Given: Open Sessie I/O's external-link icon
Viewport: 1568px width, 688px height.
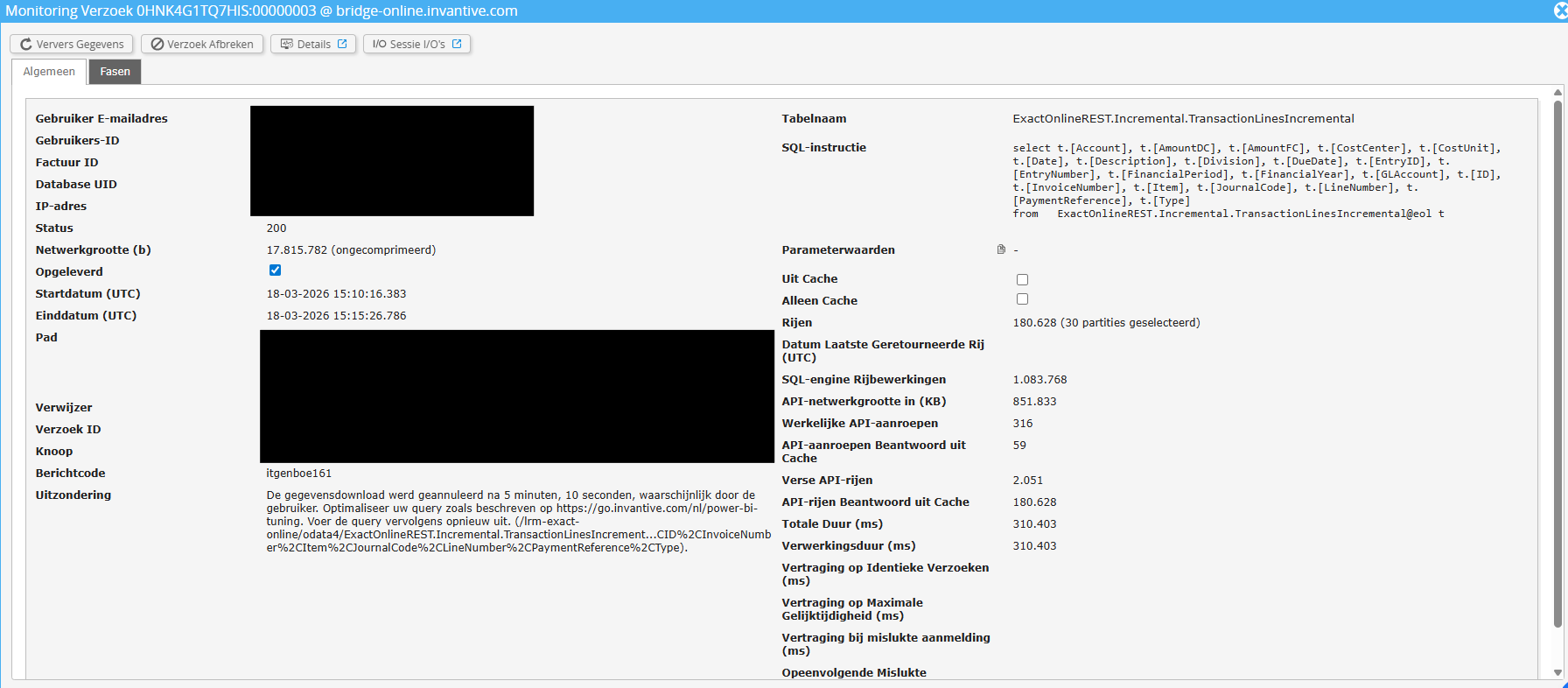Looking at the screenshot, I should [457, 44].
